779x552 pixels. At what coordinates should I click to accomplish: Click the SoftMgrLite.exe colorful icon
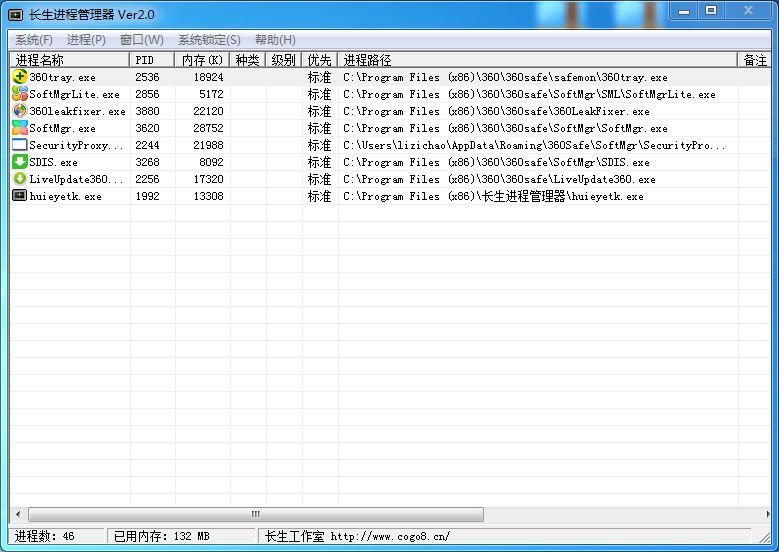19,93
